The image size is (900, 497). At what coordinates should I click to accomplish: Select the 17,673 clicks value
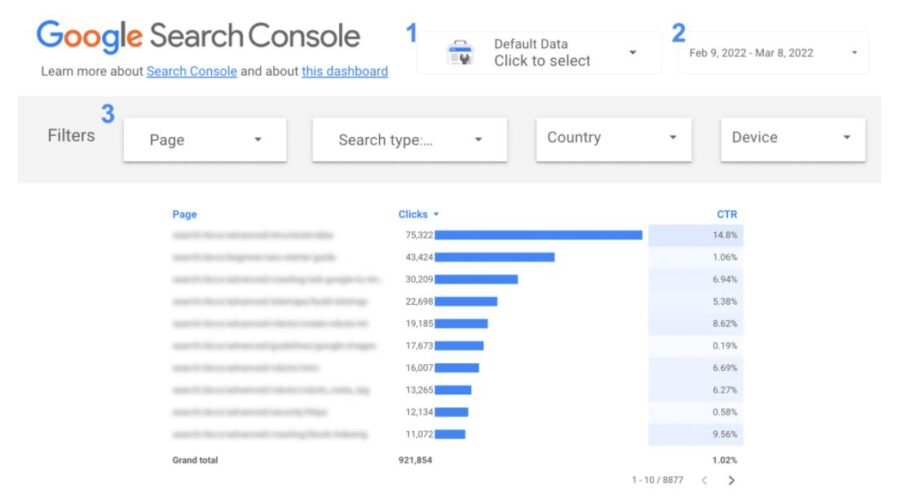click(419, 345)
